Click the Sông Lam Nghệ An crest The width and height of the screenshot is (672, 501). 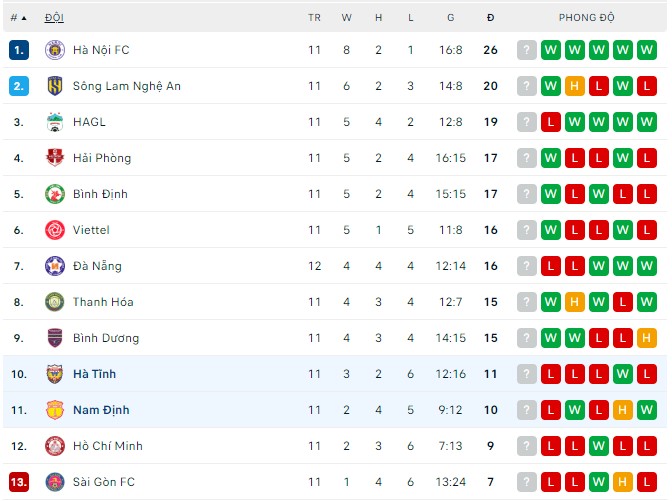(x=55, y=86)
